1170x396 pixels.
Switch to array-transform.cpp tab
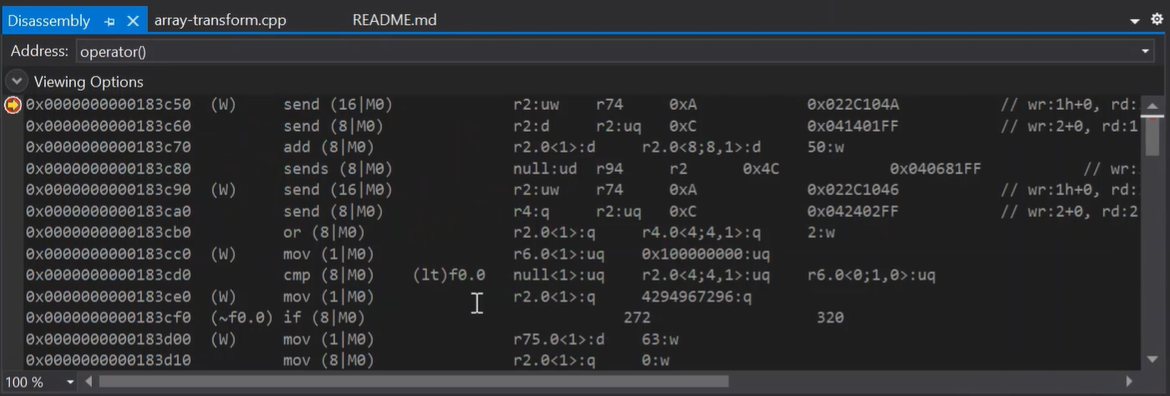(220, 20)
